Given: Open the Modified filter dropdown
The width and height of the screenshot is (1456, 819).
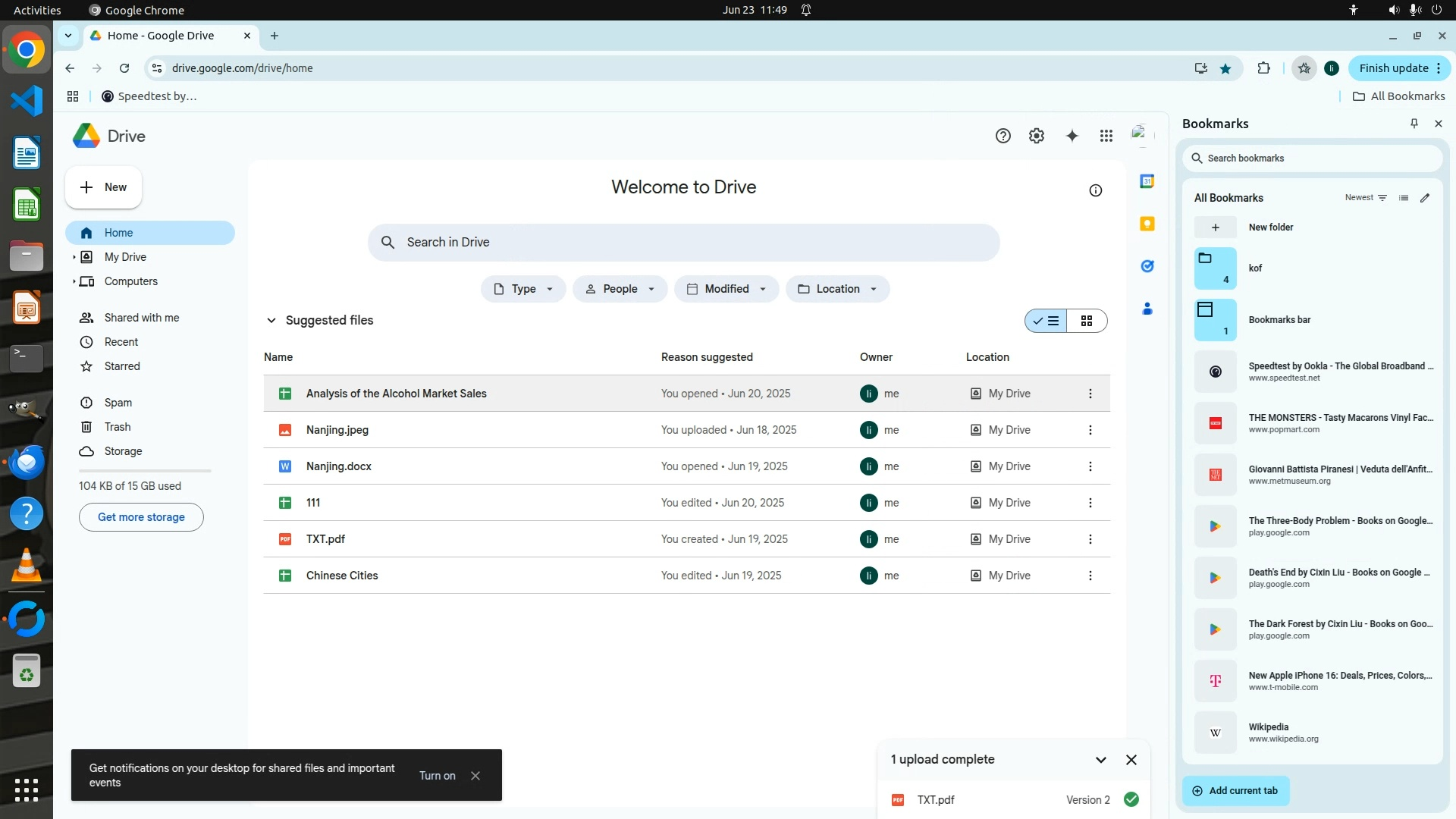Looking at the screenshot, I should pos(726,289).
